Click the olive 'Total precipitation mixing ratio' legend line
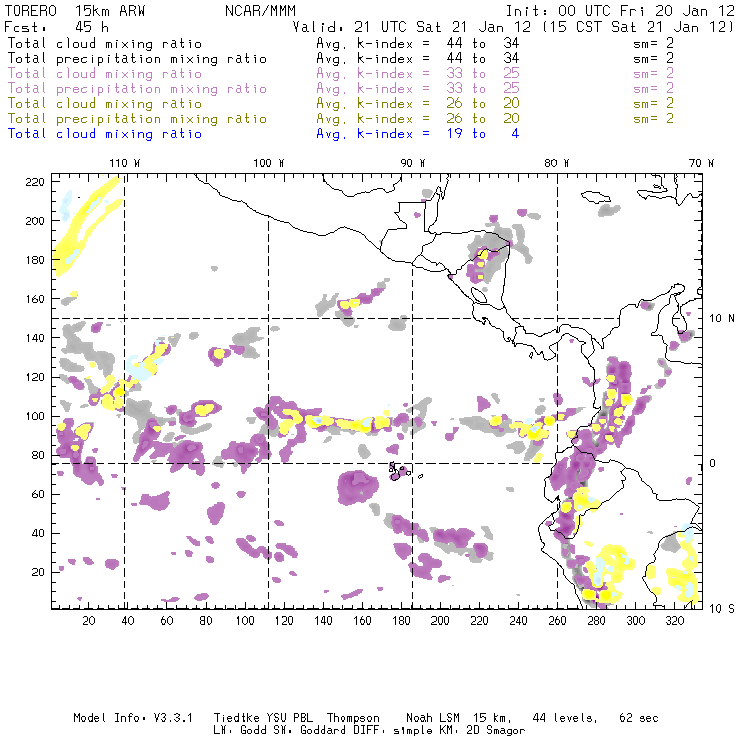Viewport: 740px width, 740px height. pos(137,118)
